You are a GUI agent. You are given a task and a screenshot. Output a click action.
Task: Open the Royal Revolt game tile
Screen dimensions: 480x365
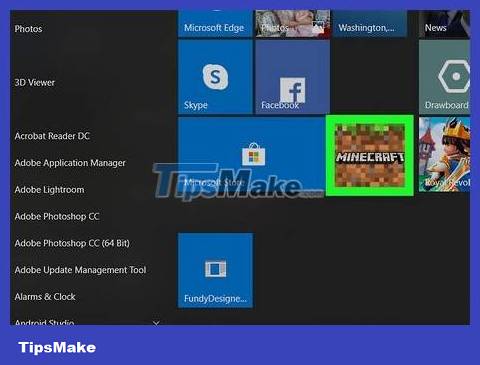tap(444, 154)
